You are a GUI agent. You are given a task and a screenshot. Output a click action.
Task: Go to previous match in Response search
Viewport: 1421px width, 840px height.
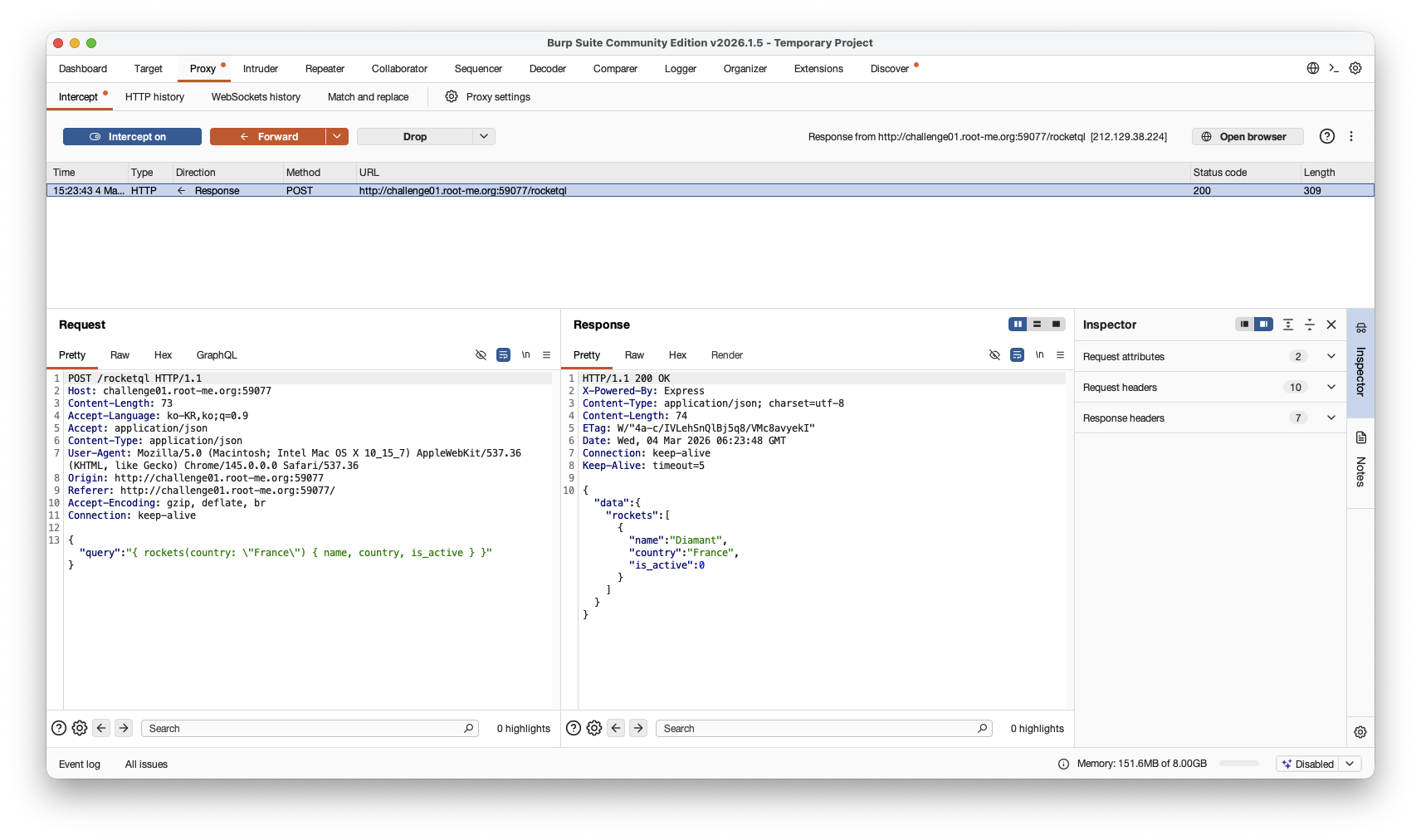[616, 728]
